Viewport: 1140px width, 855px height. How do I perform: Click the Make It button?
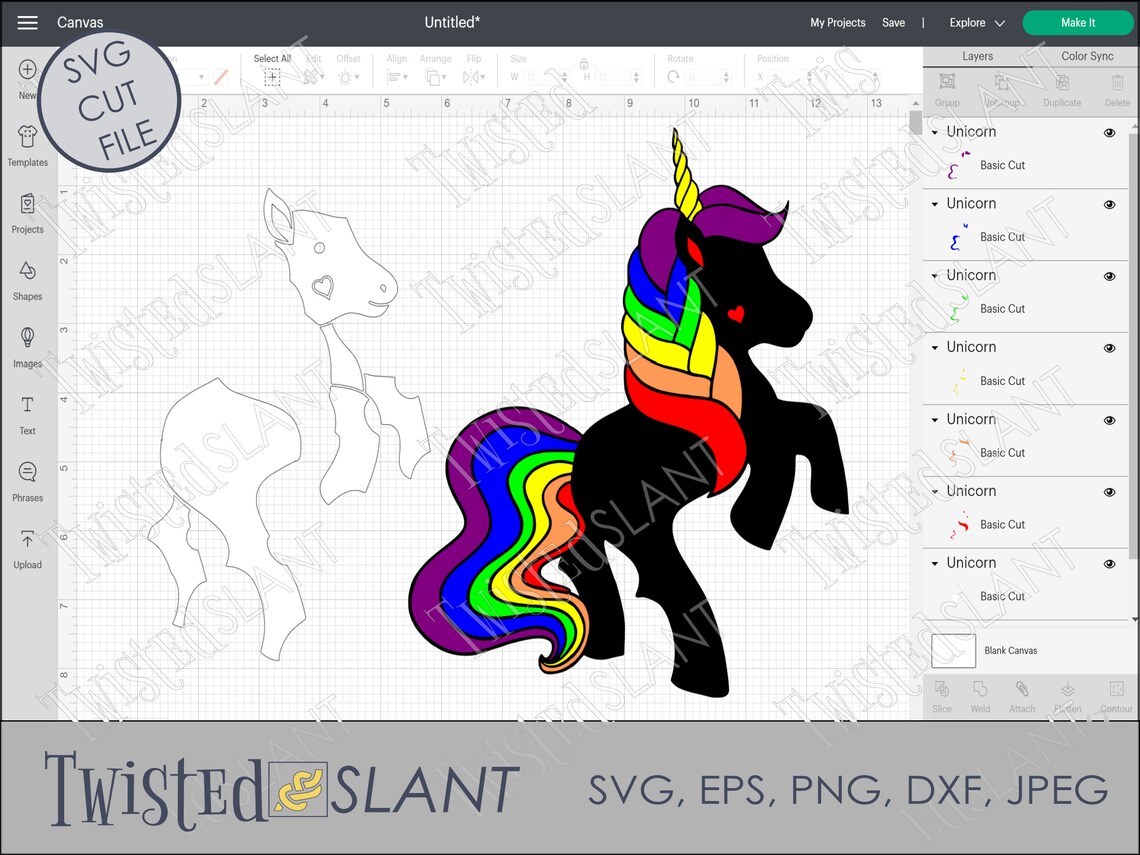point(1077,23)
